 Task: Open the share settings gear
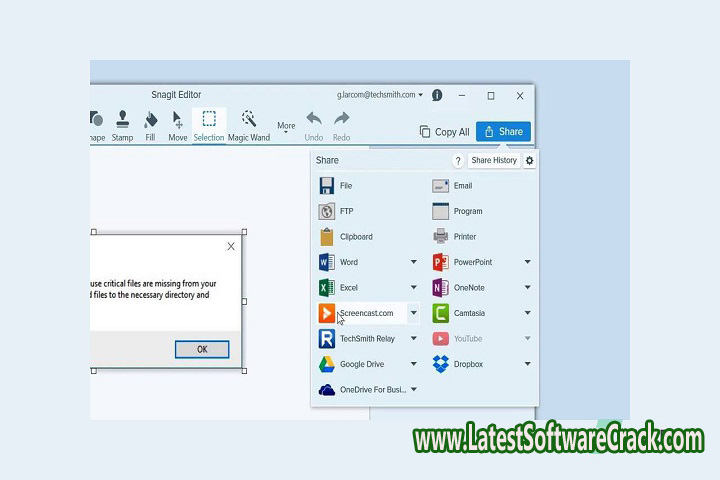click(530, 160)
